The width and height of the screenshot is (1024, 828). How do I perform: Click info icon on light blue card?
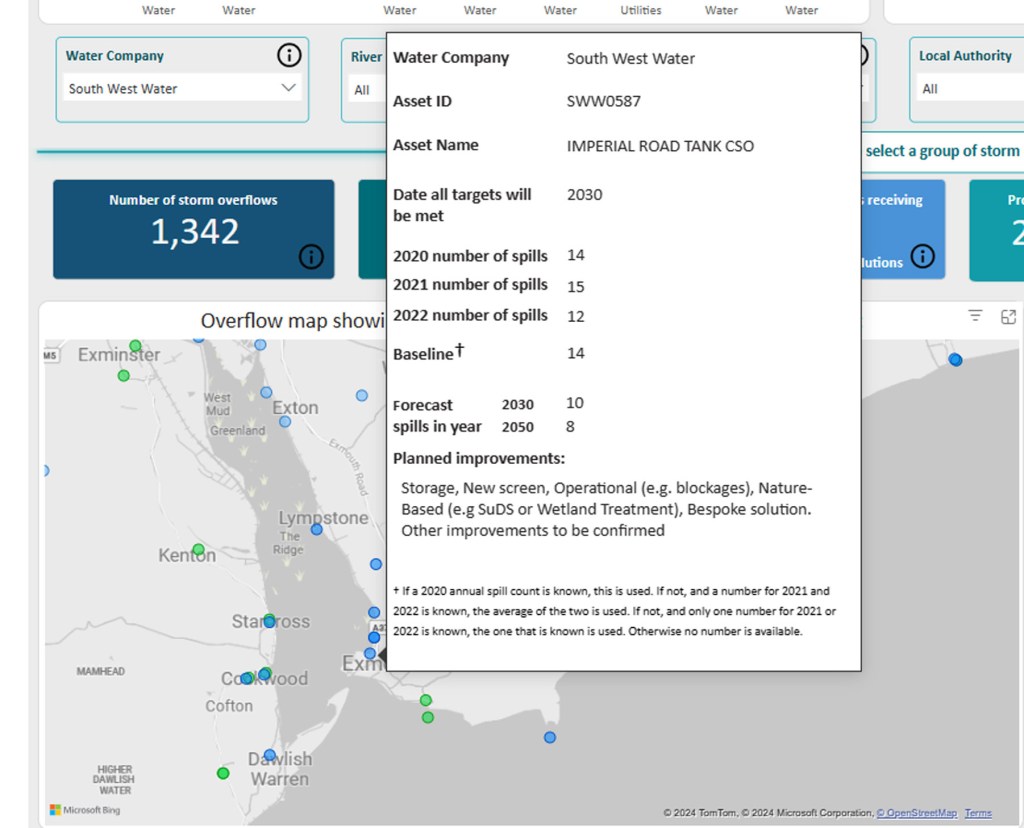click(x=923, y=257)
